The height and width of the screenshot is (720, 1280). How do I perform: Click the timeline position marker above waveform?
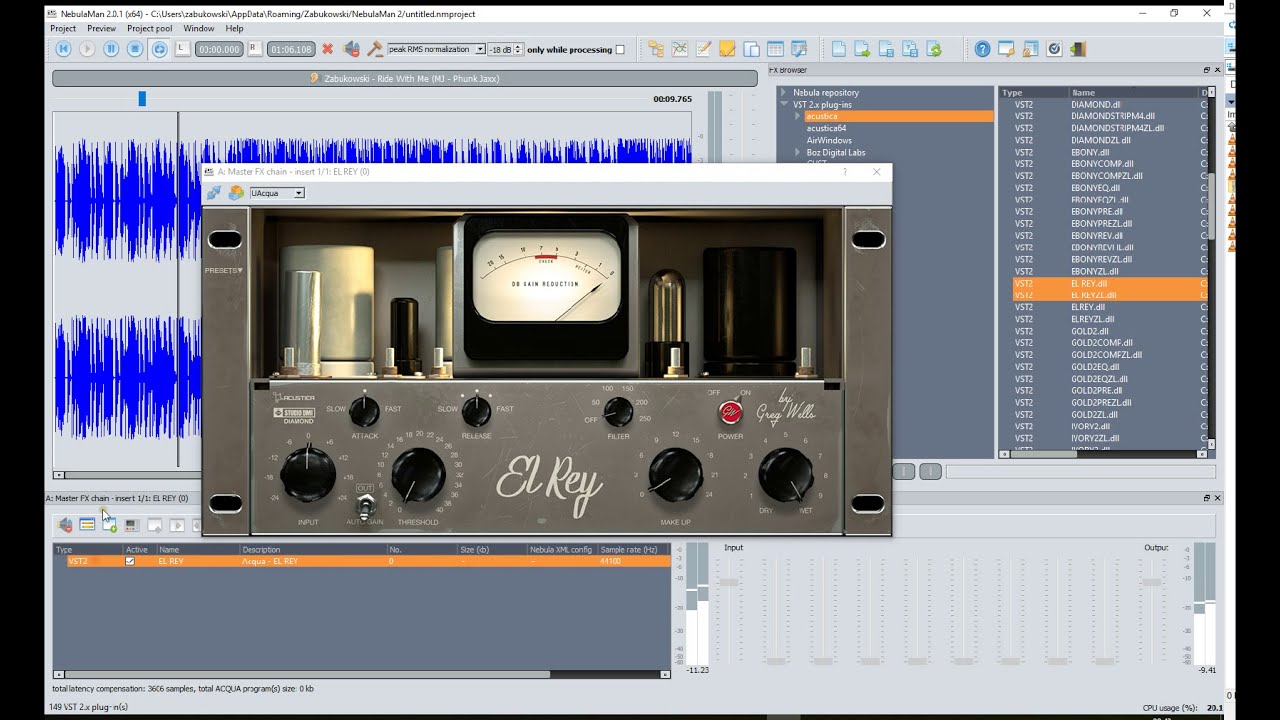click(x=142, y=98)
